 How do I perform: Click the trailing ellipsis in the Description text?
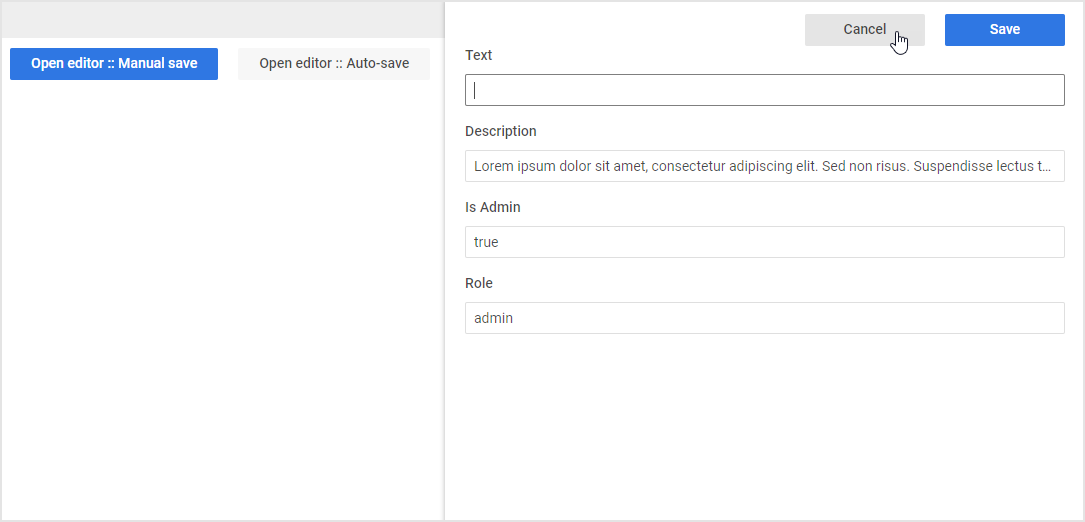click(1046, 167)
